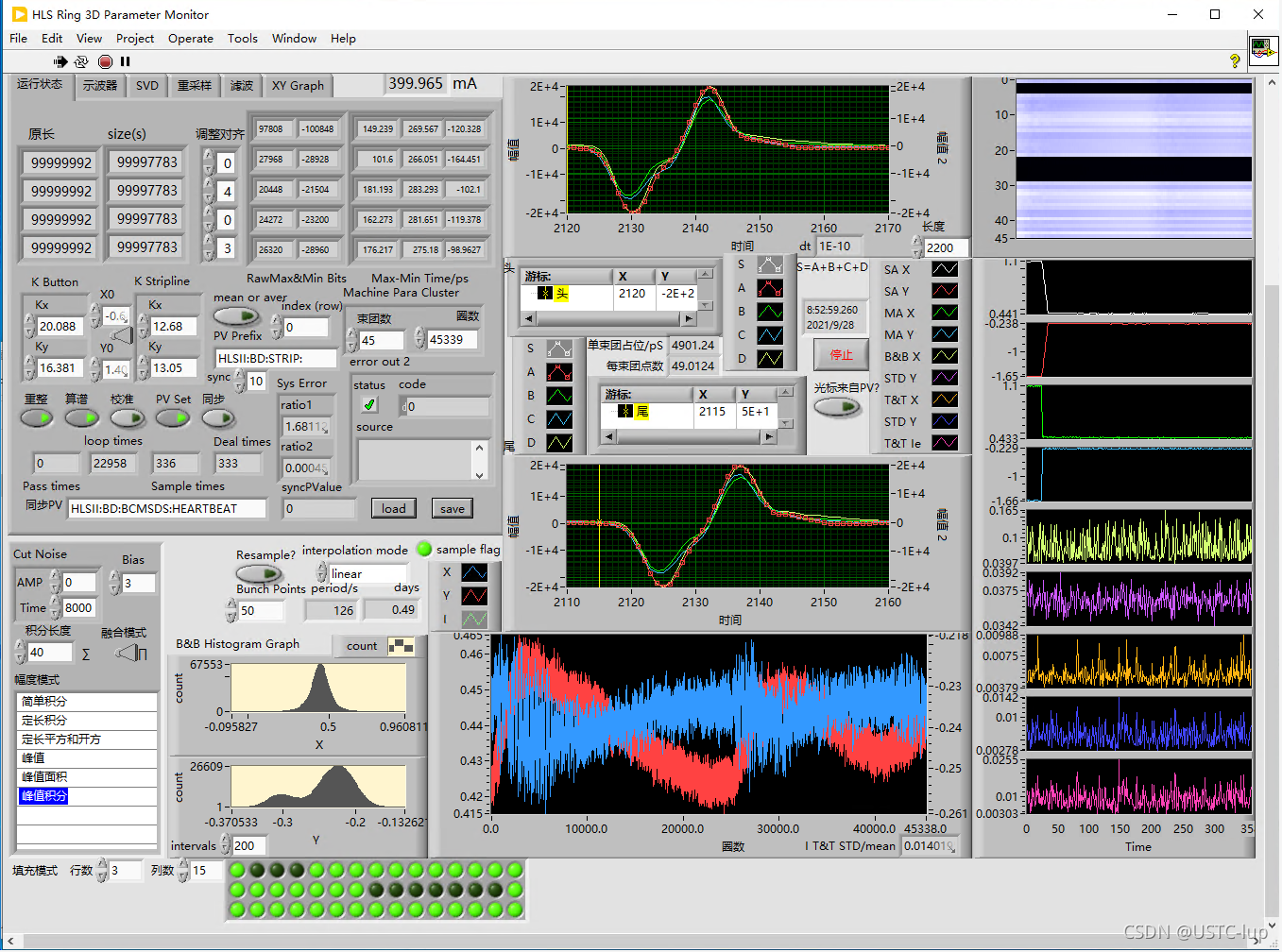Click the count histogram plot style icon

click(402, 646)
